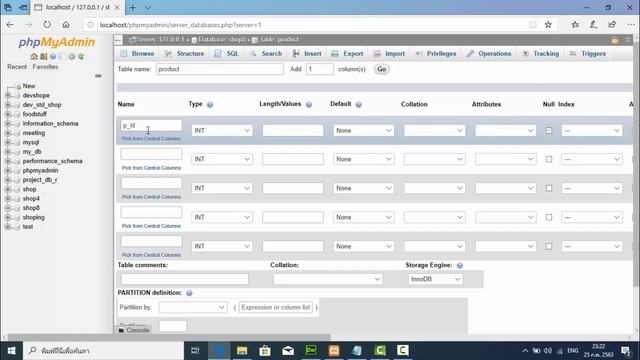Toggle Null checkbox in the last column row

pyautogui.click(x=549, y=246)
